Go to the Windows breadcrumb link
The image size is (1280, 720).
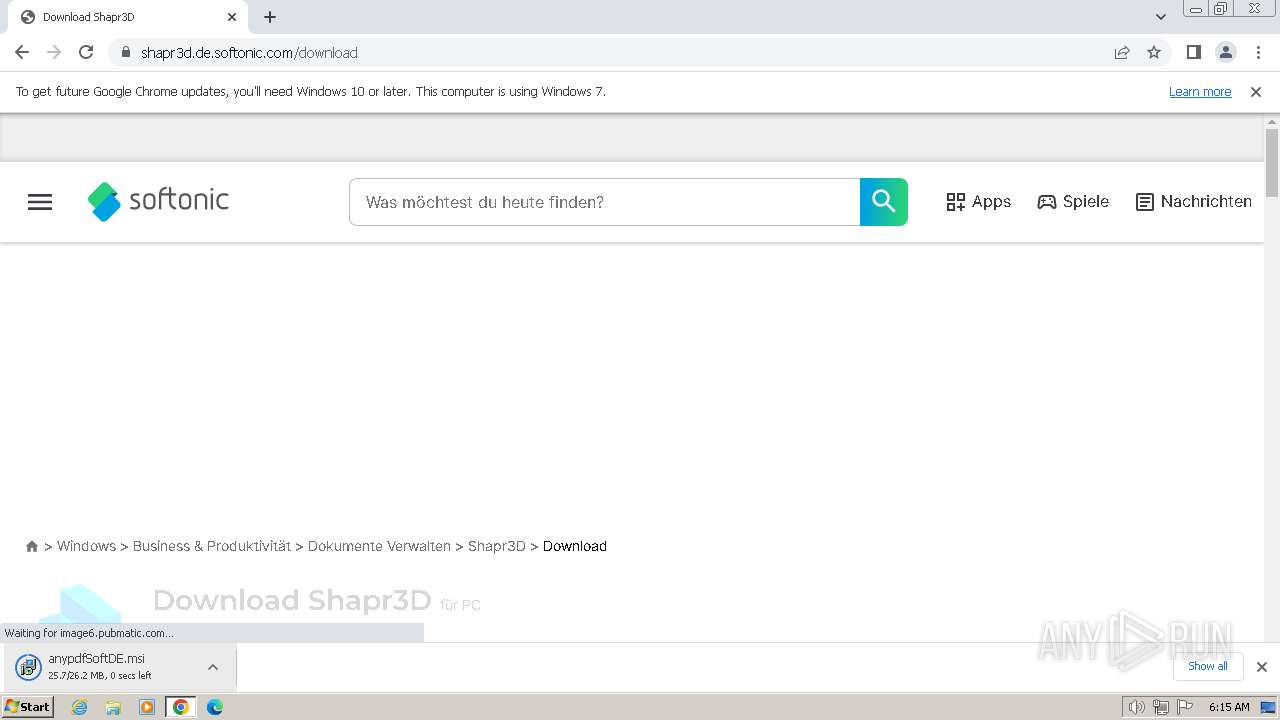point(86,546)
